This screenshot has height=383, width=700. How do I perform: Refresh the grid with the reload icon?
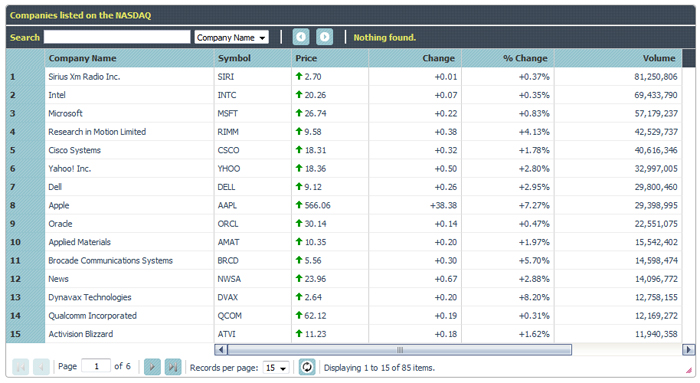[x=307, y=367]
